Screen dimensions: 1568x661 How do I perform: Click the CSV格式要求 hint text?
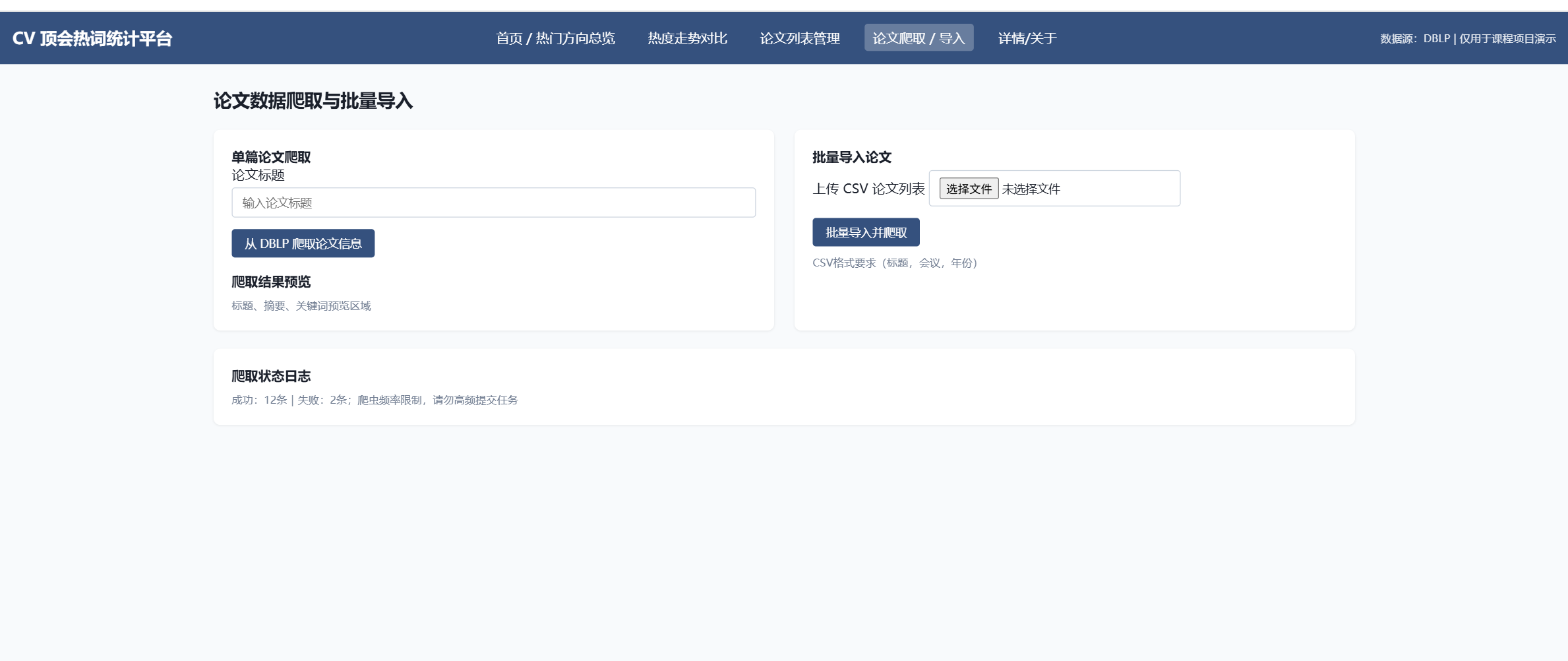tap(895, 263)
